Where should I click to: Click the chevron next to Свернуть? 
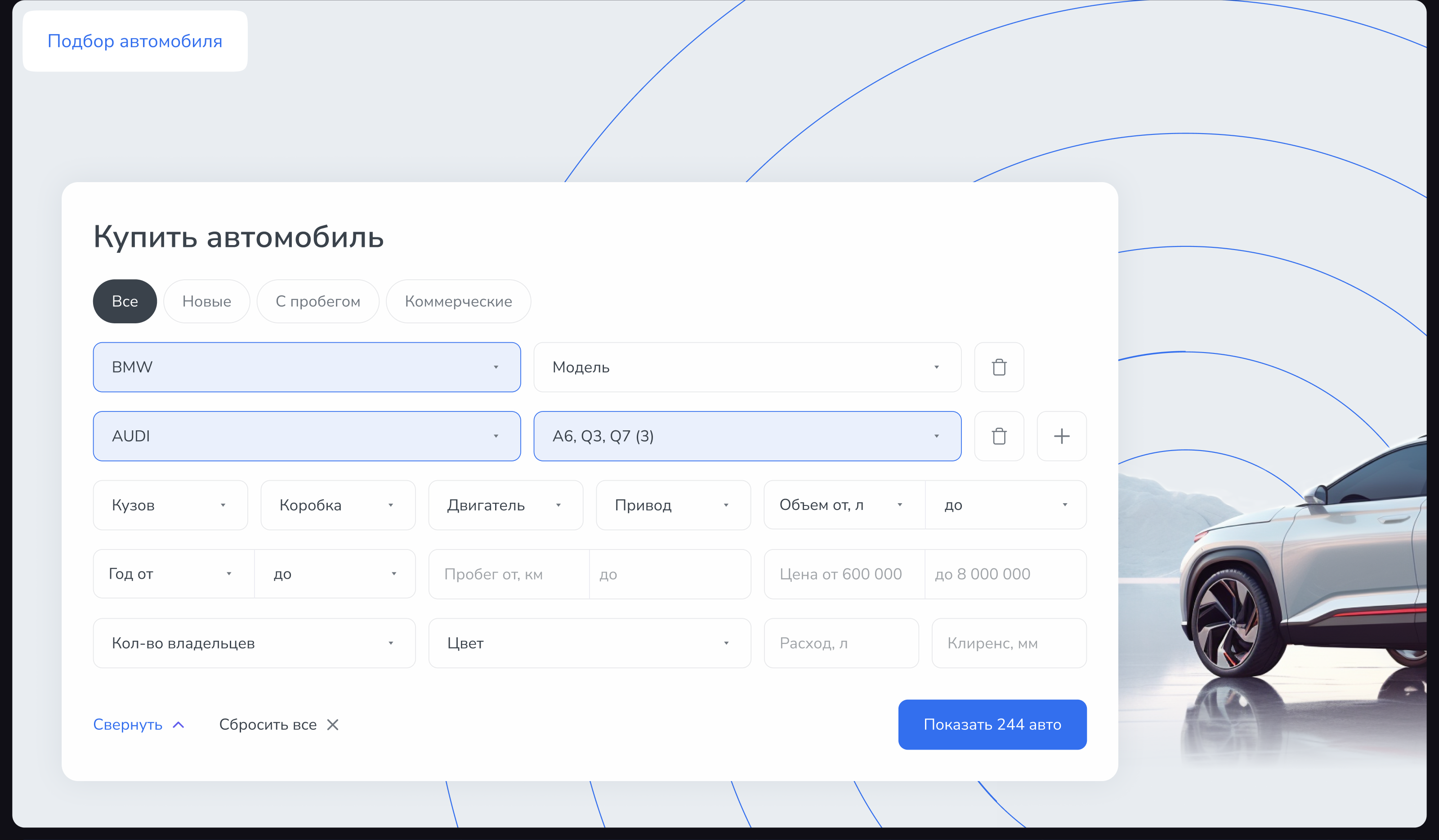(179, 724)
